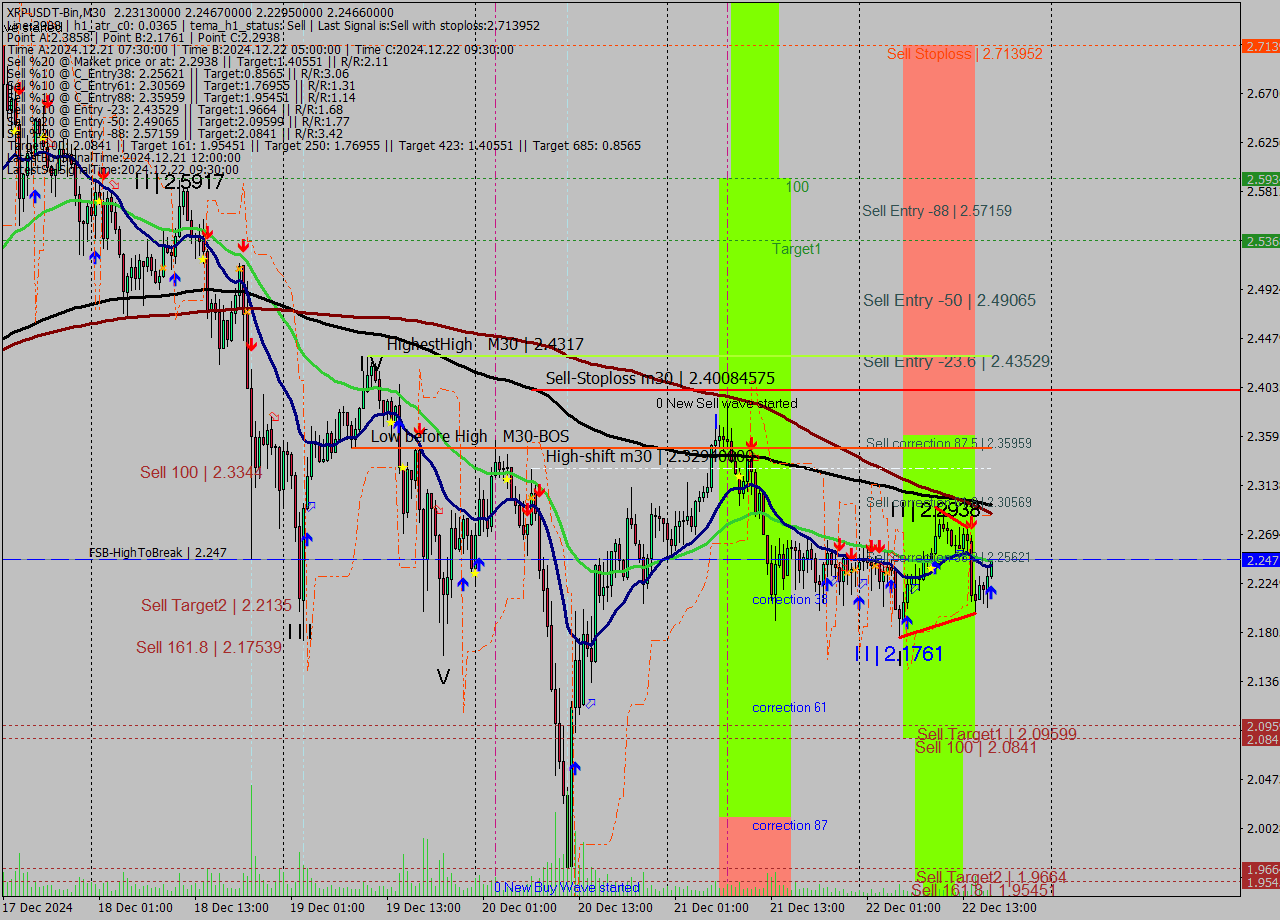This screenshot has width=1280, height=920.
Task: Select 'Sell Entry -50 | 2.49065' label
Action: coord(950,300)
